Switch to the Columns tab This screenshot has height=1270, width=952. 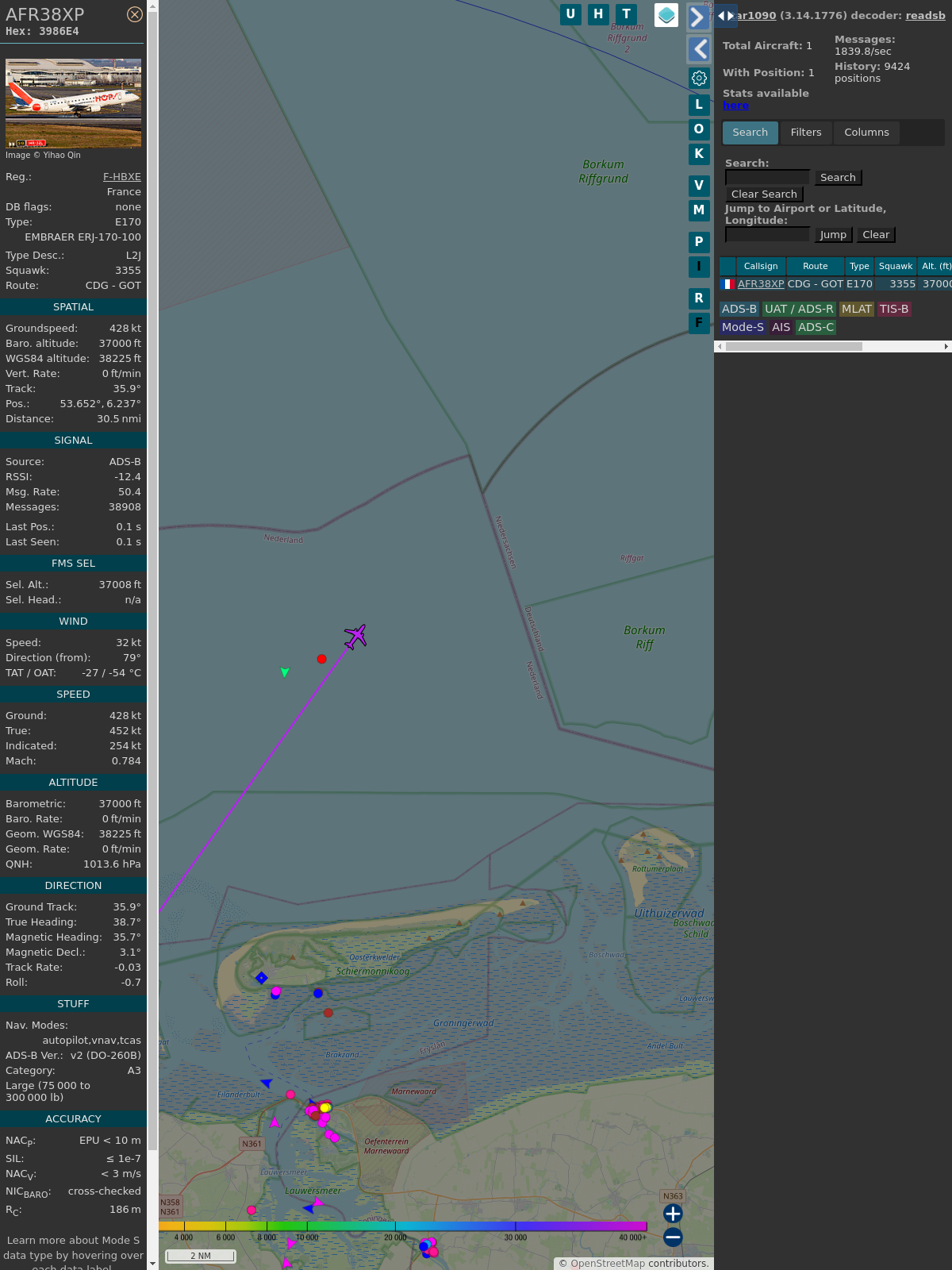(866, 133)
